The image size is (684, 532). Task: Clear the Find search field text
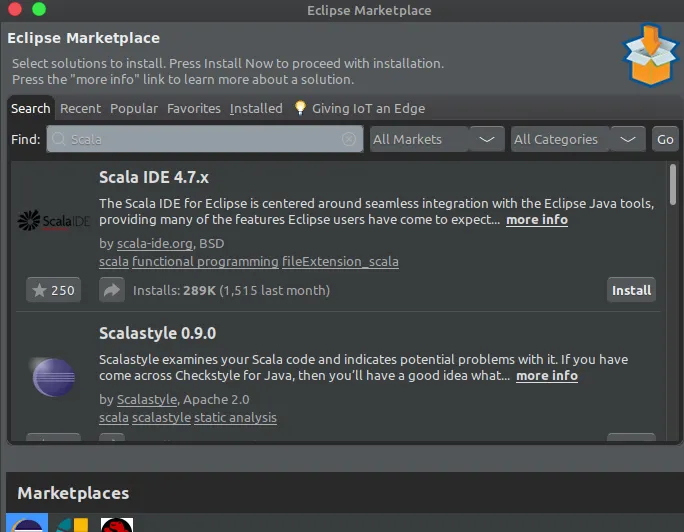[349, 139]
